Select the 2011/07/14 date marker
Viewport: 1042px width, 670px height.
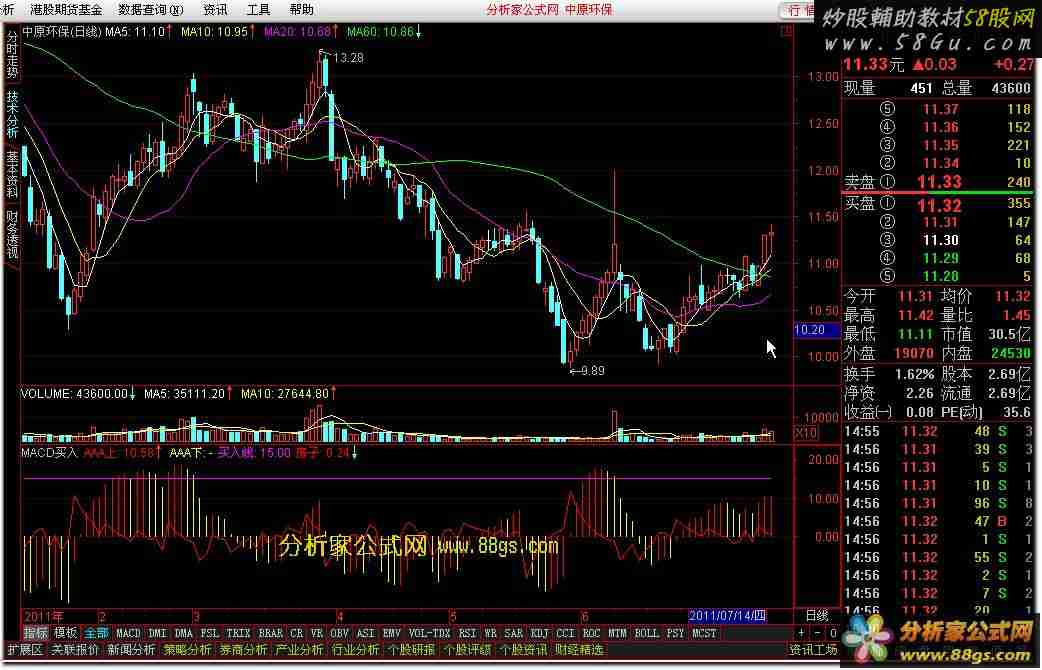click(728, 616)
